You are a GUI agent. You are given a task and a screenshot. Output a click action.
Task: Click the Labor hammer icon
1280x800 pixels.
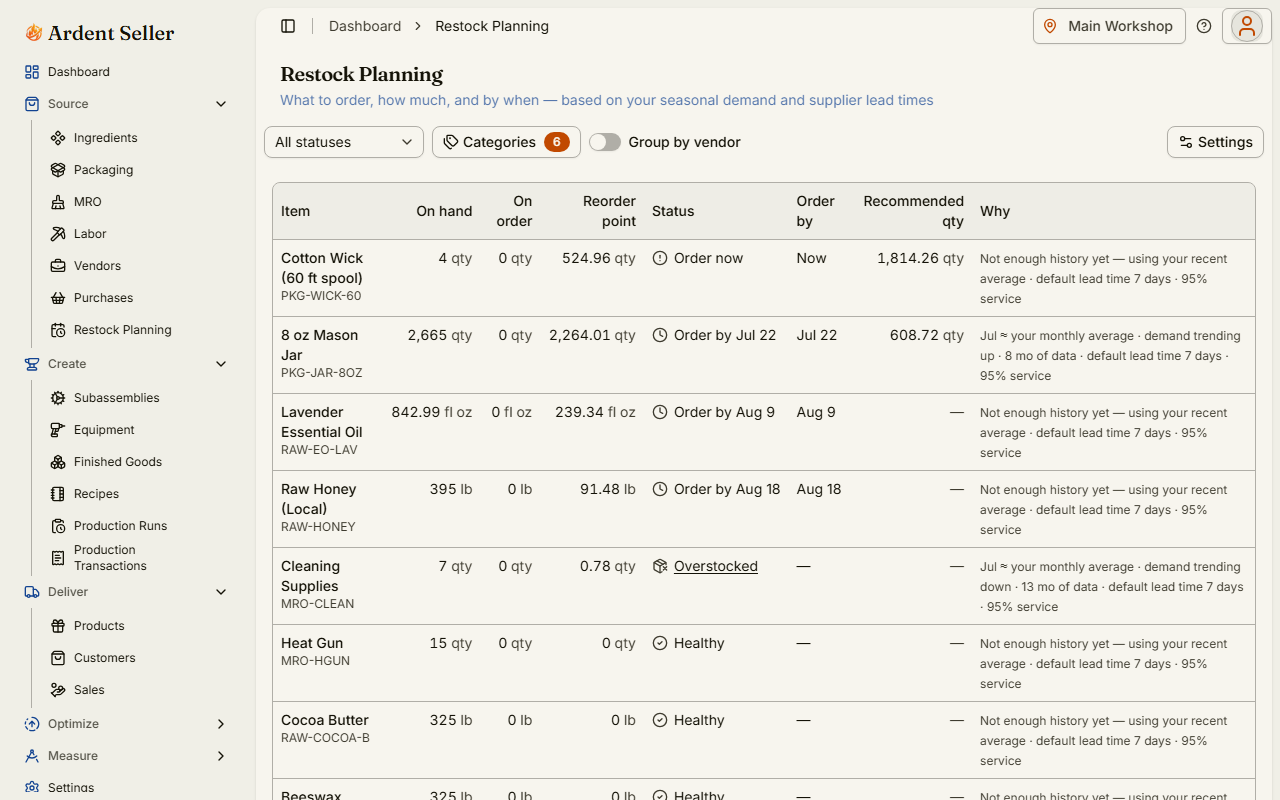(58, 234)
